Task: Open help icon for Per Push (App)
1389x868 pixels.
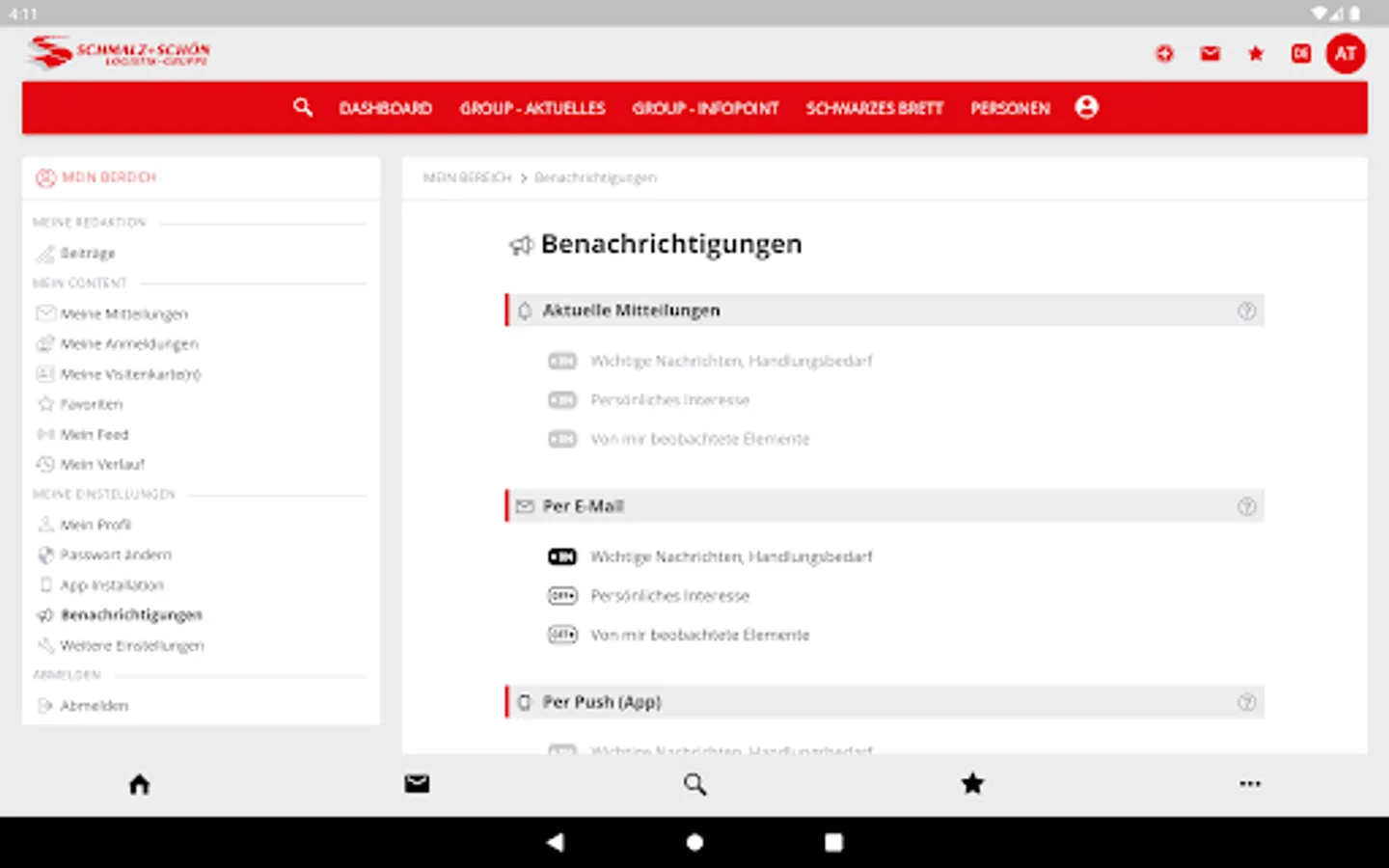Action: 1247,702
